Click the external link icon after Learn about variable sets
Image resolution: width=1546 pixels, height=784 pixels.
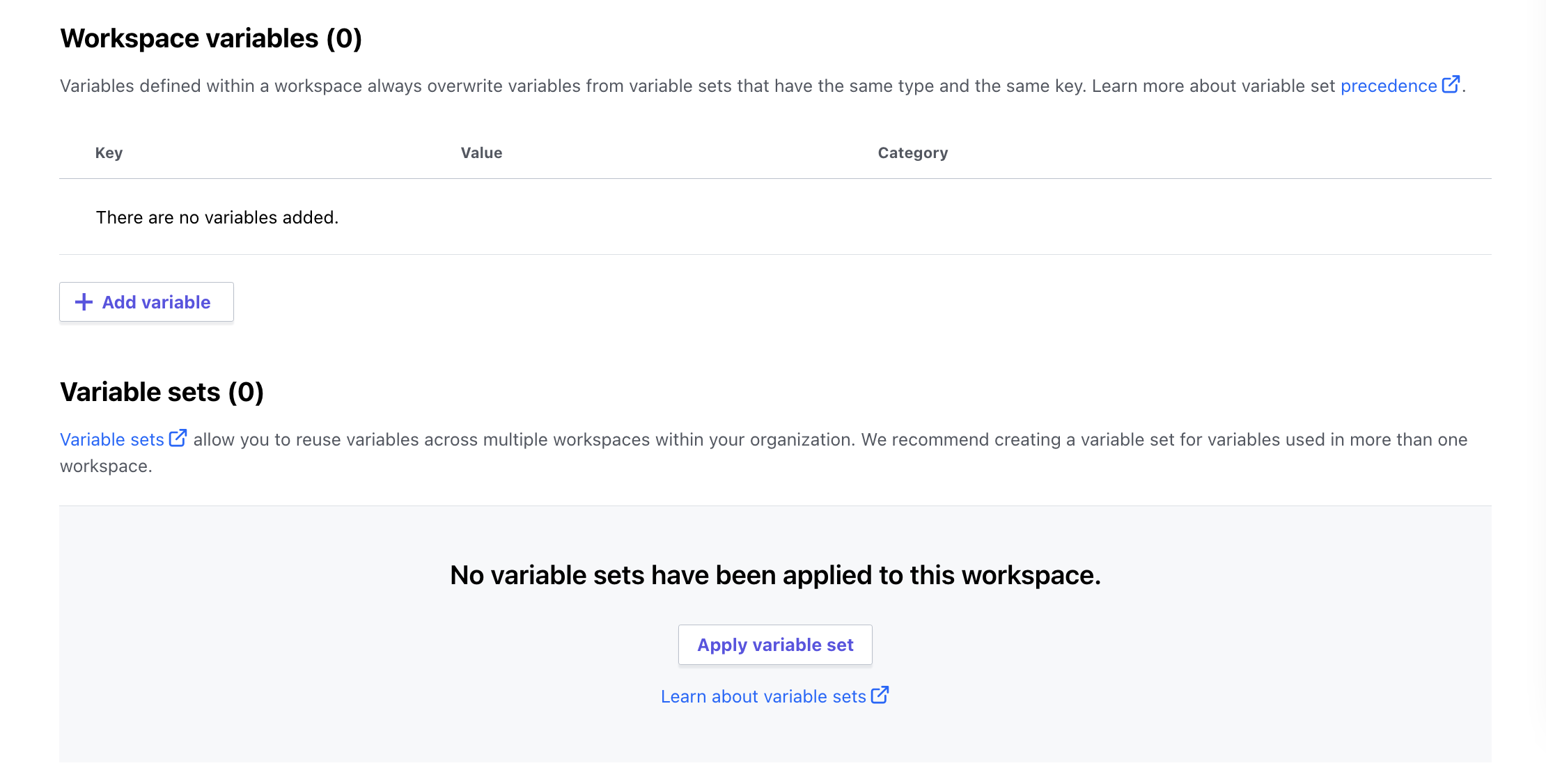880,695
